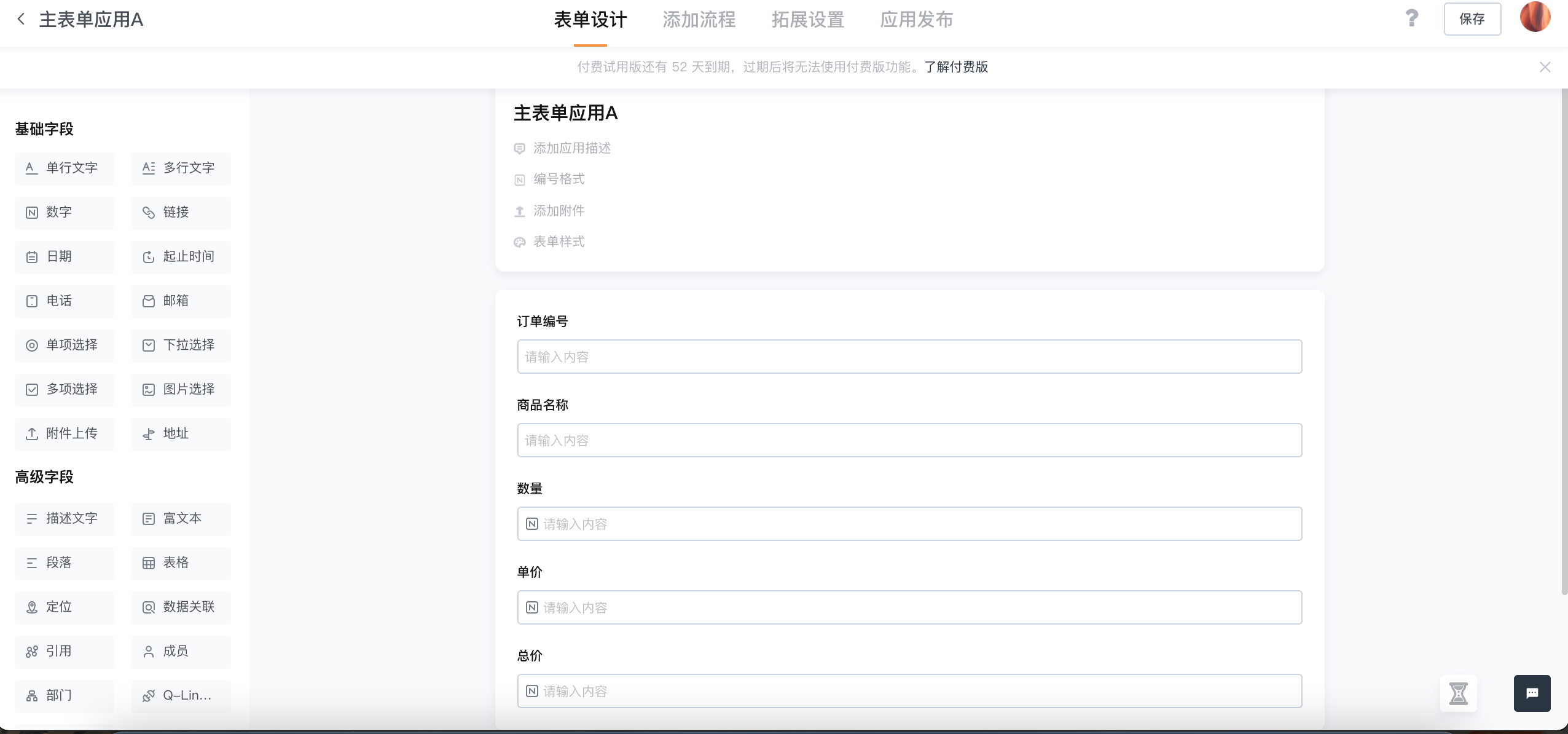The width and height of the screenshot is (1568, 734).
Task: Click 添加附件 option
Action: click(x=549, y=211)
